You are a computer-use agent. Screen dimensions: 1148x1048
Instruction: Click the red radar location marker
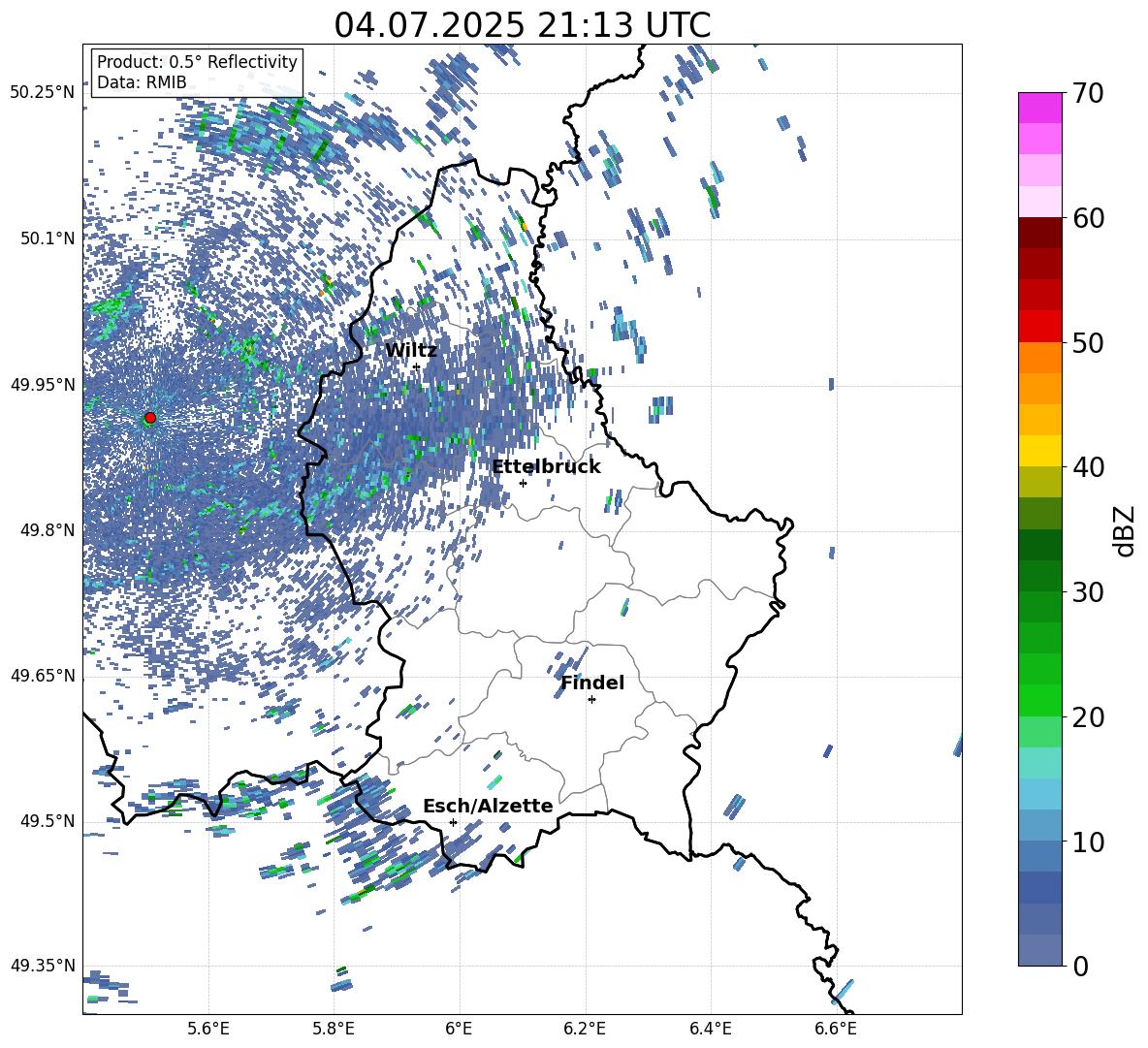click(x=150, y=418)
